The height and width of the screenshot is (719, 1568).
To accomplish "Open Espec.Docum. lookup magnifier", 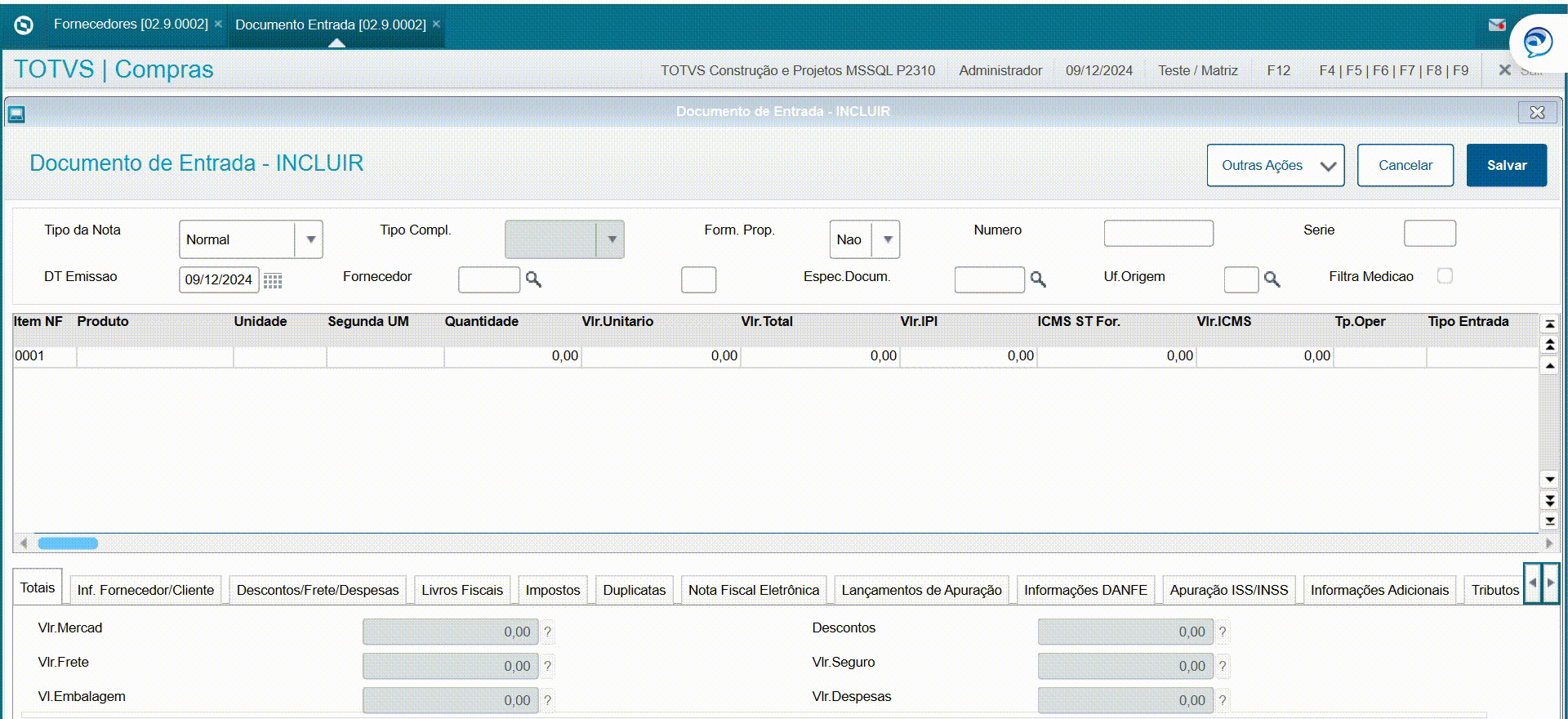I will coord(1038,279).
